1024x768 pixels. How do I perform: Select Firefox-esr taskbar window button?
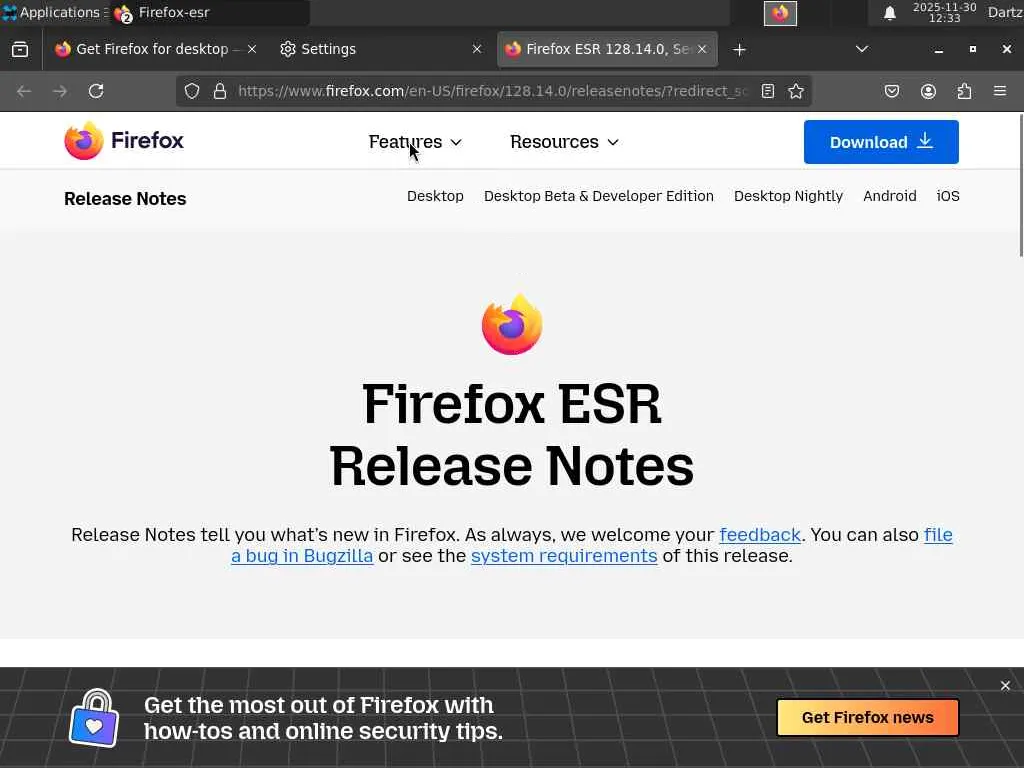coord(210,13)
